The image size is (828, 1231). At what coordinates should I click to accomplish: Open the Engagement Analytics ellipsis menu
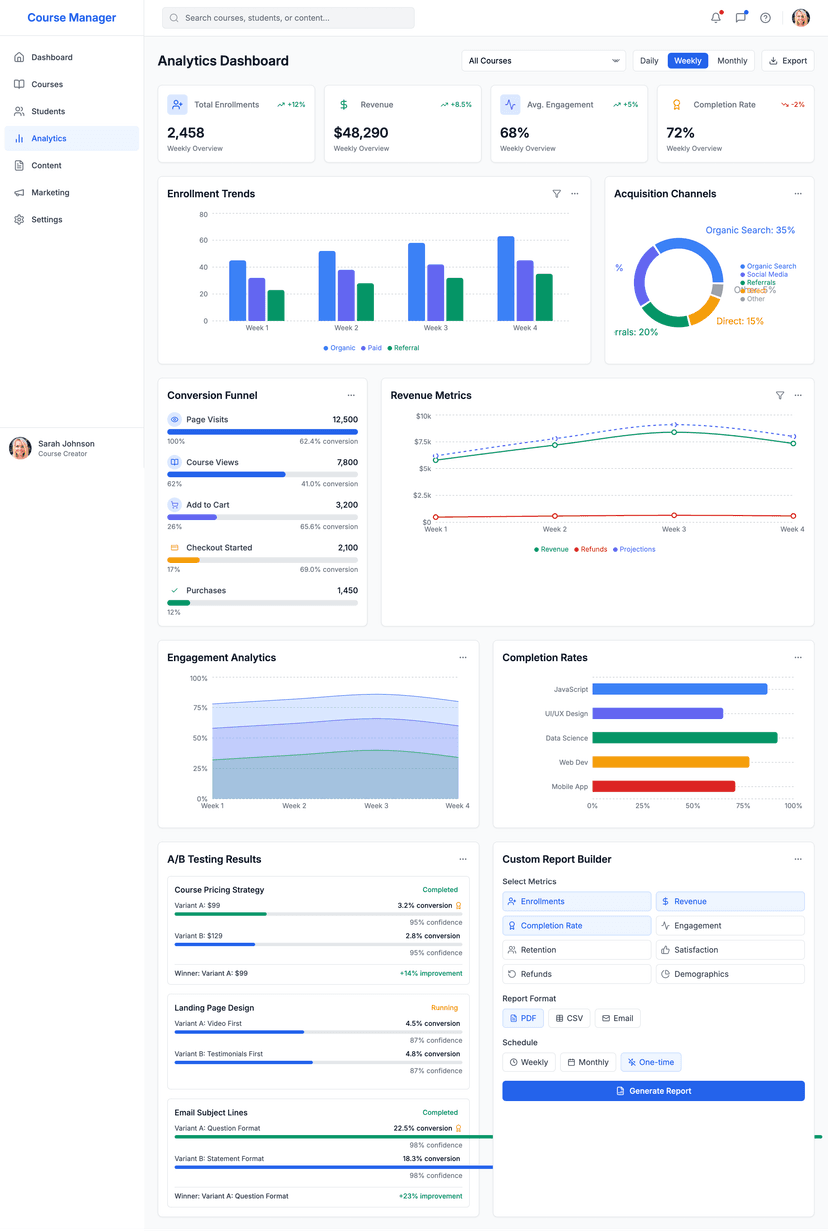[463, 658]
